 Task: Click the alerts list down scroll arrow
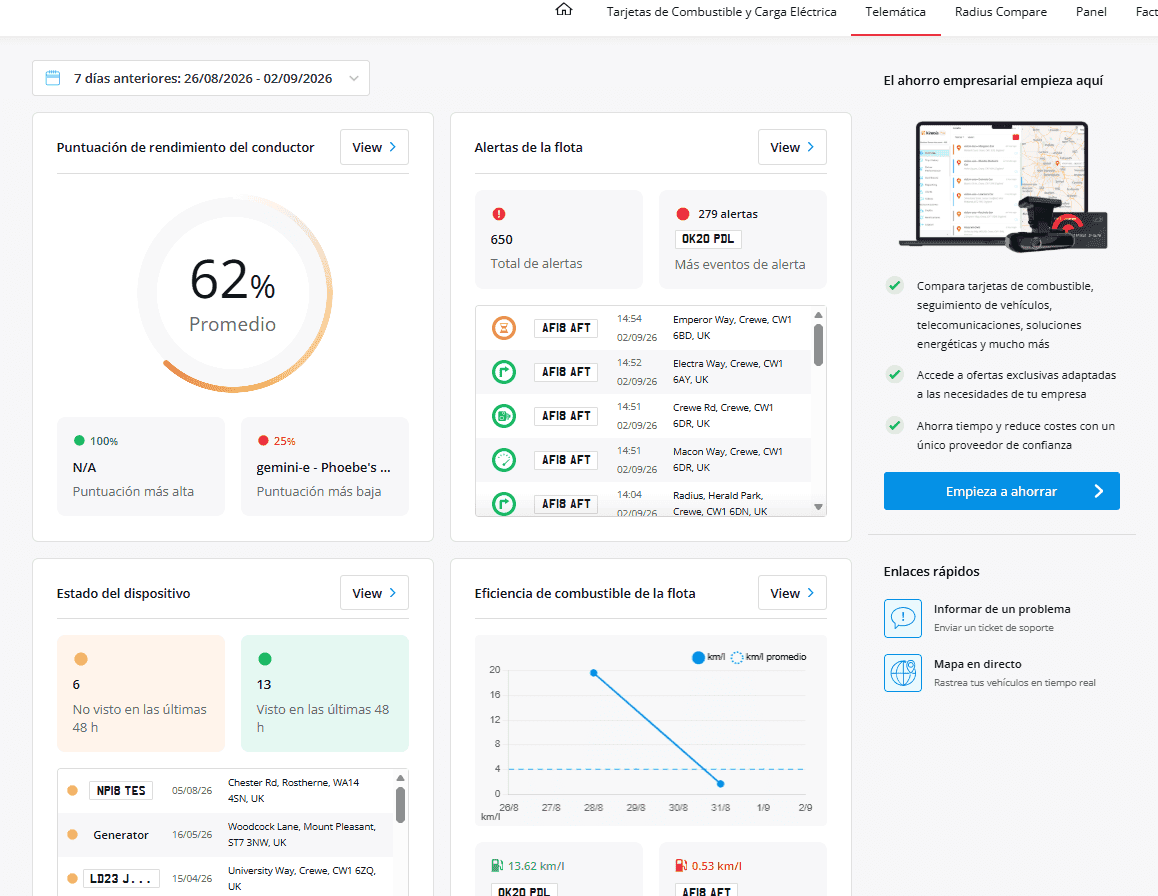click(x=818, y=507)
